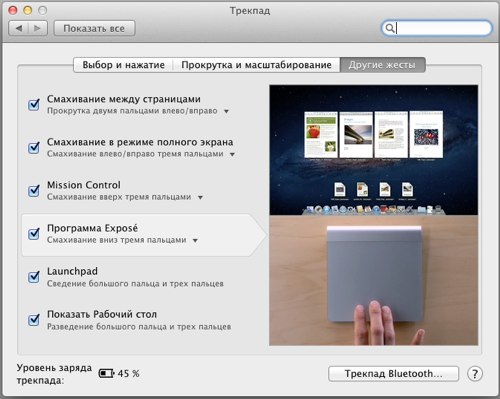Viewport: 500px width, 399px height.
Task: Uncheck Смахивание между страницами checkbox
Action: 34,105
